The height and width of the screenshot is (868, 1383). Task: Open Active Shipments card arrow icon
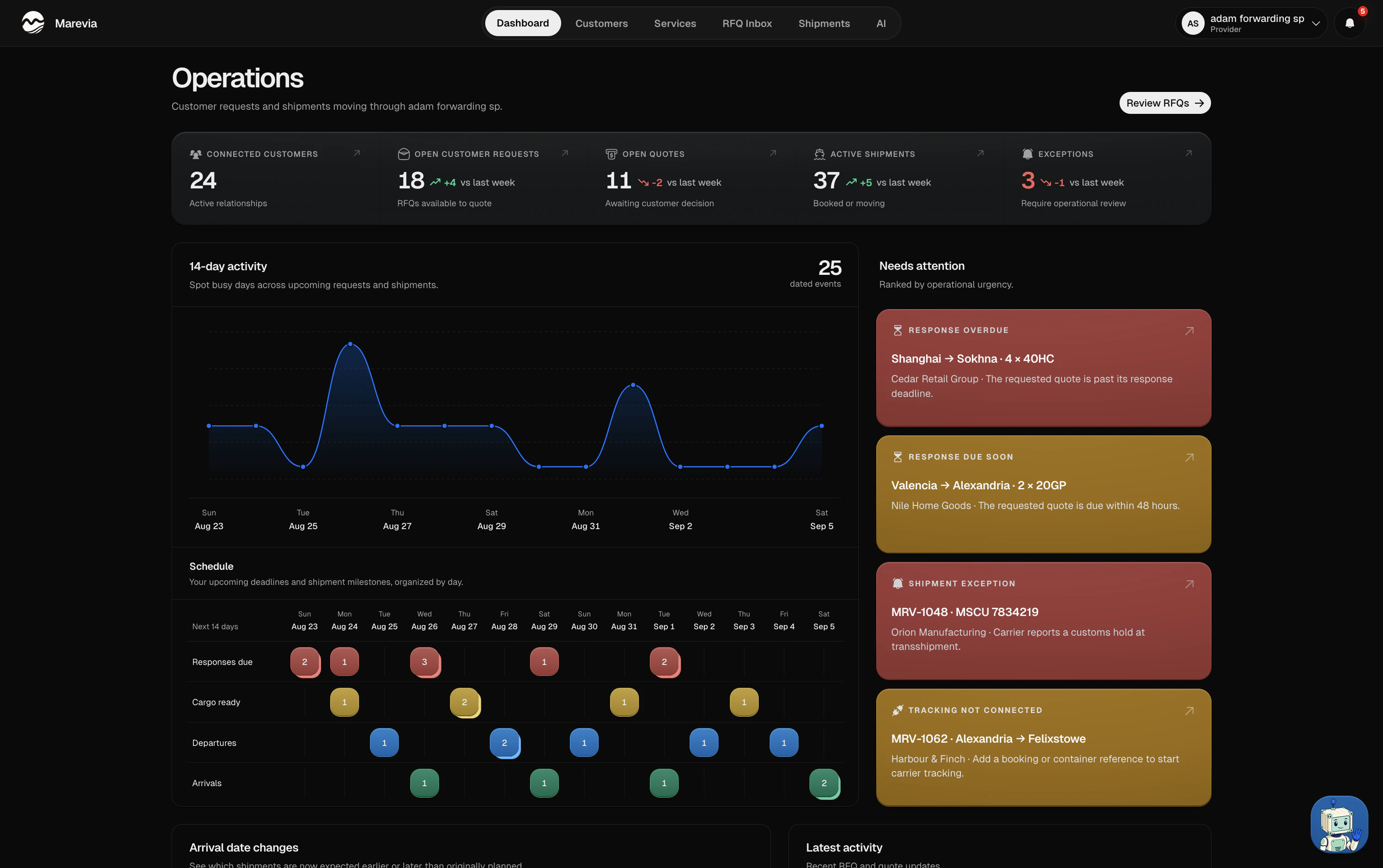pyautogui.click(x=981, y=153)
